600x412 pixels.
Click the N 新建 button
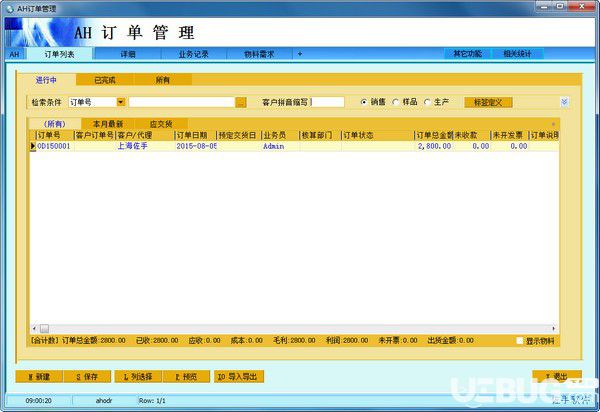click(x=39, y=376)
